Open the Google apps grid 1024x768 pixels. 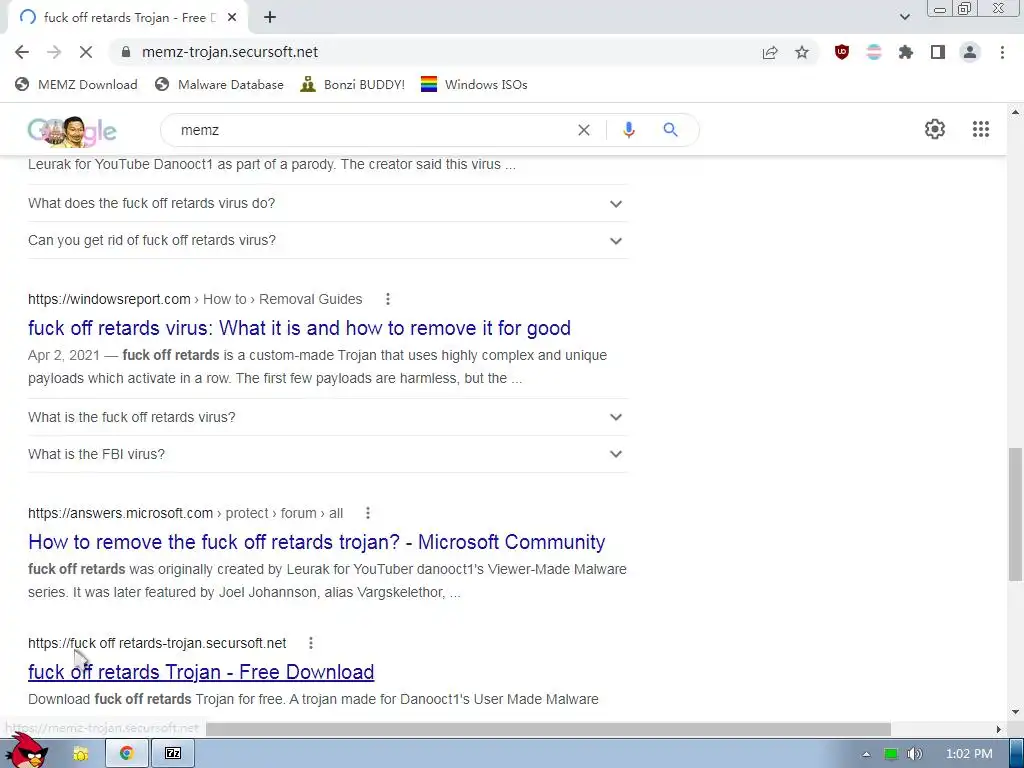980,129
